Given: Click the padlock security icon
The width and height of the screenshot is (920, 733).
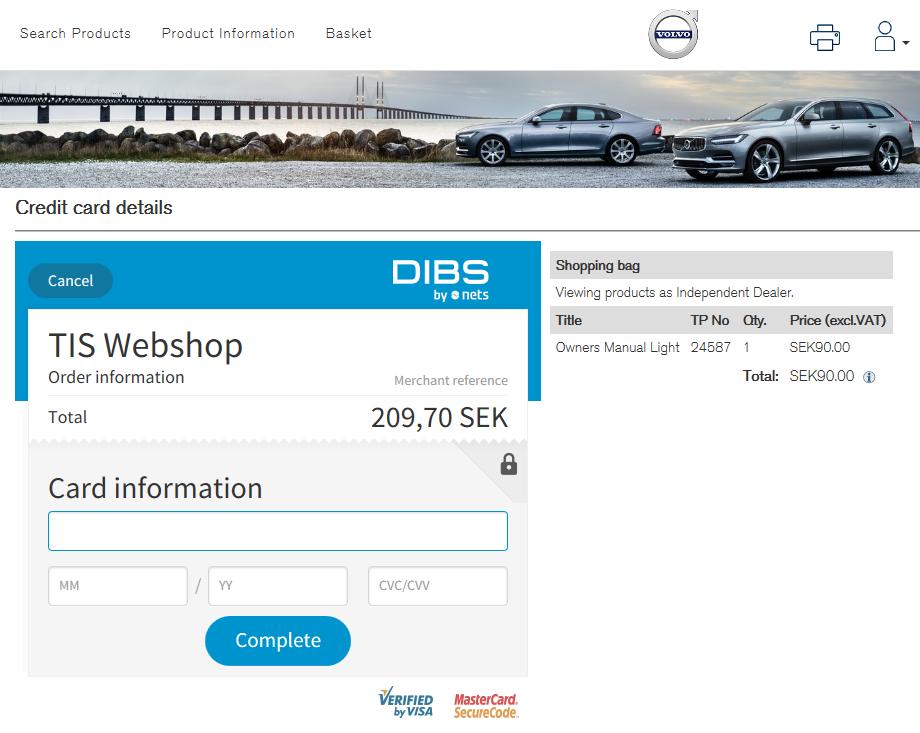Looking at the screenshot, I should [x=509, y=464].
